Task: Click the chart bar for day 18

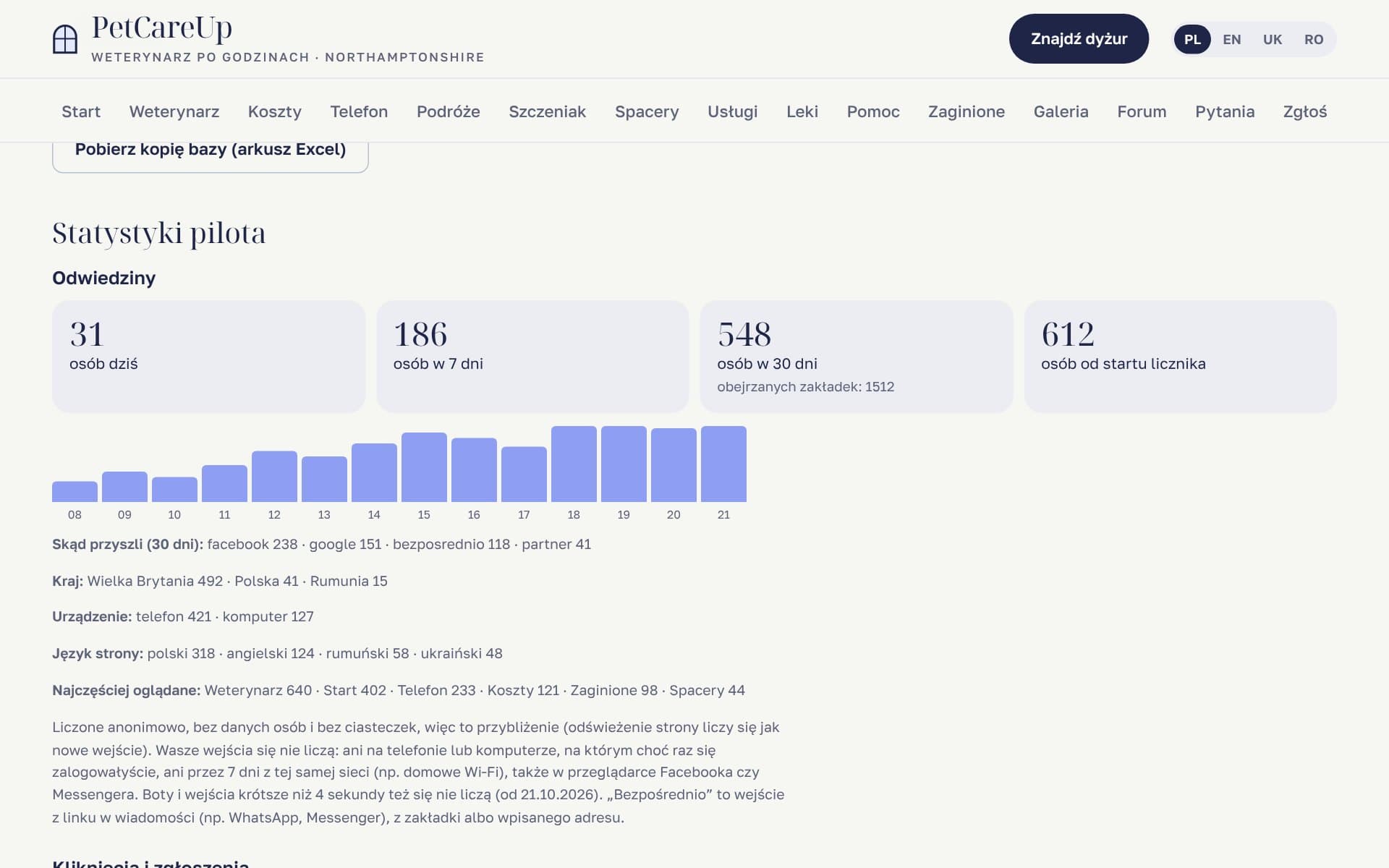Action: tap(574, 464)
